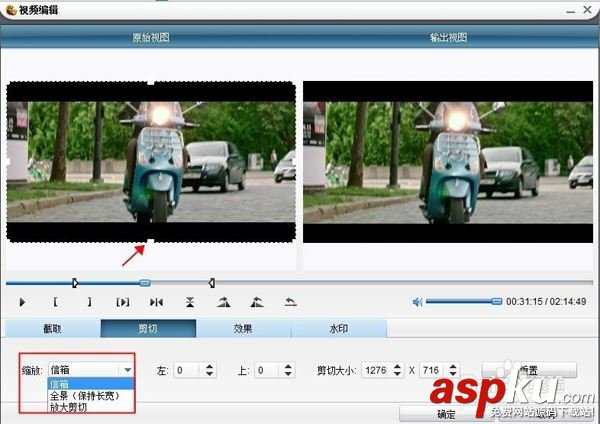Screen dimensions: 600x424
Task: Increase the 上 value with up arrow
Action: tap(288, 367)
